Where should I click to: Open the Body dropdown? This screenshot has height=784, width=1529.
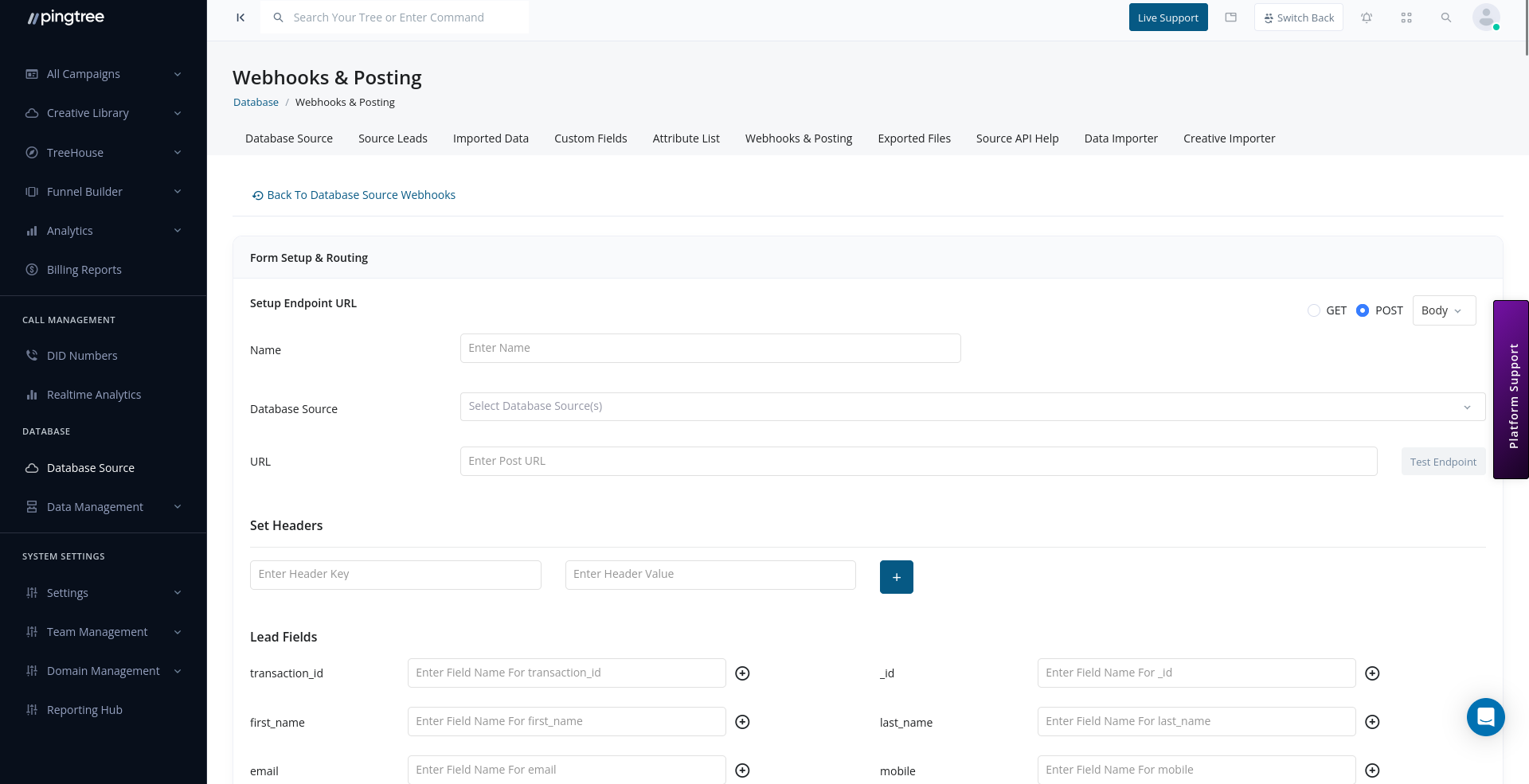click(1443, 310)
